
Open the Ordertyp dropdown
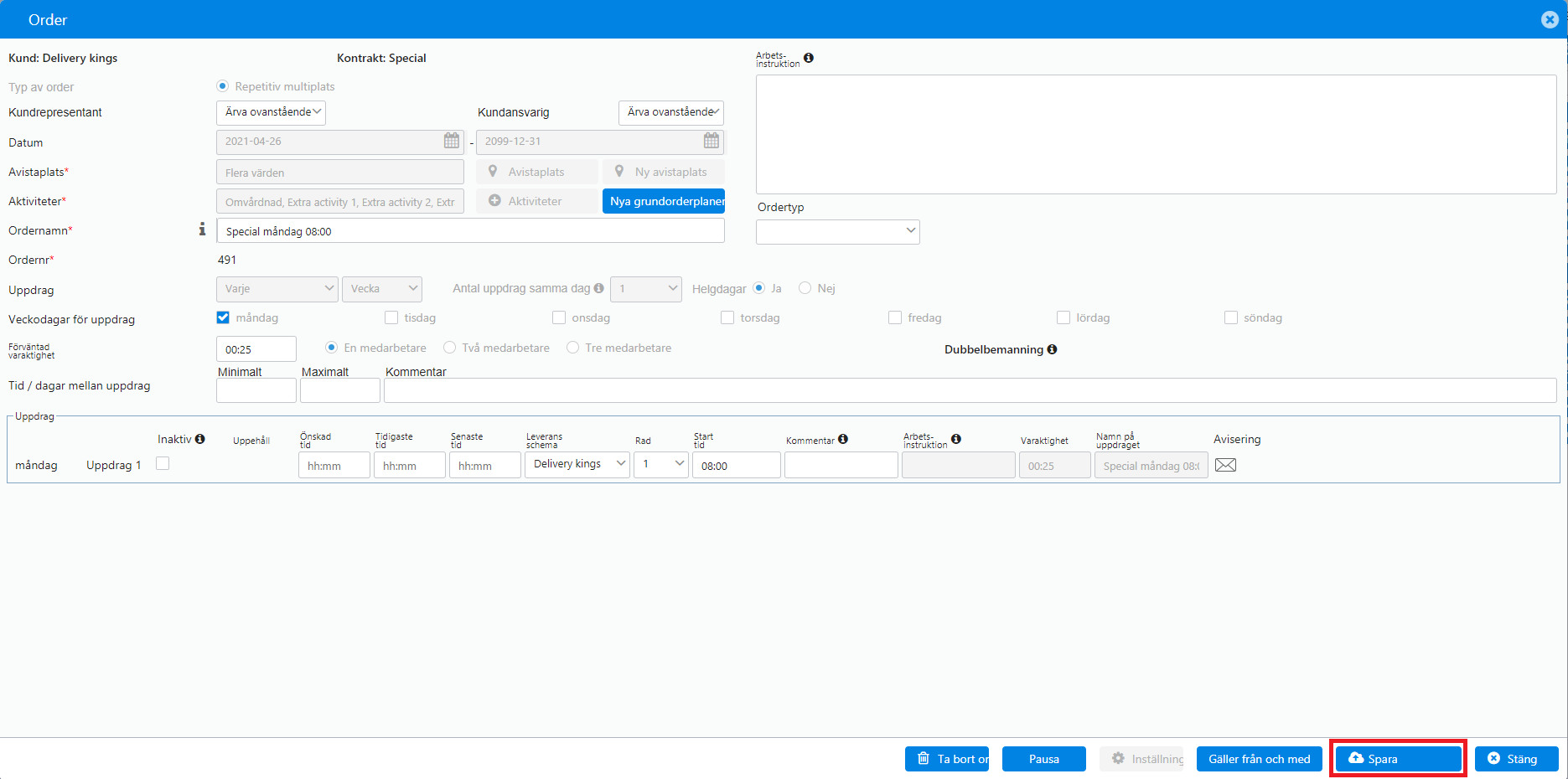click(838, 231)
